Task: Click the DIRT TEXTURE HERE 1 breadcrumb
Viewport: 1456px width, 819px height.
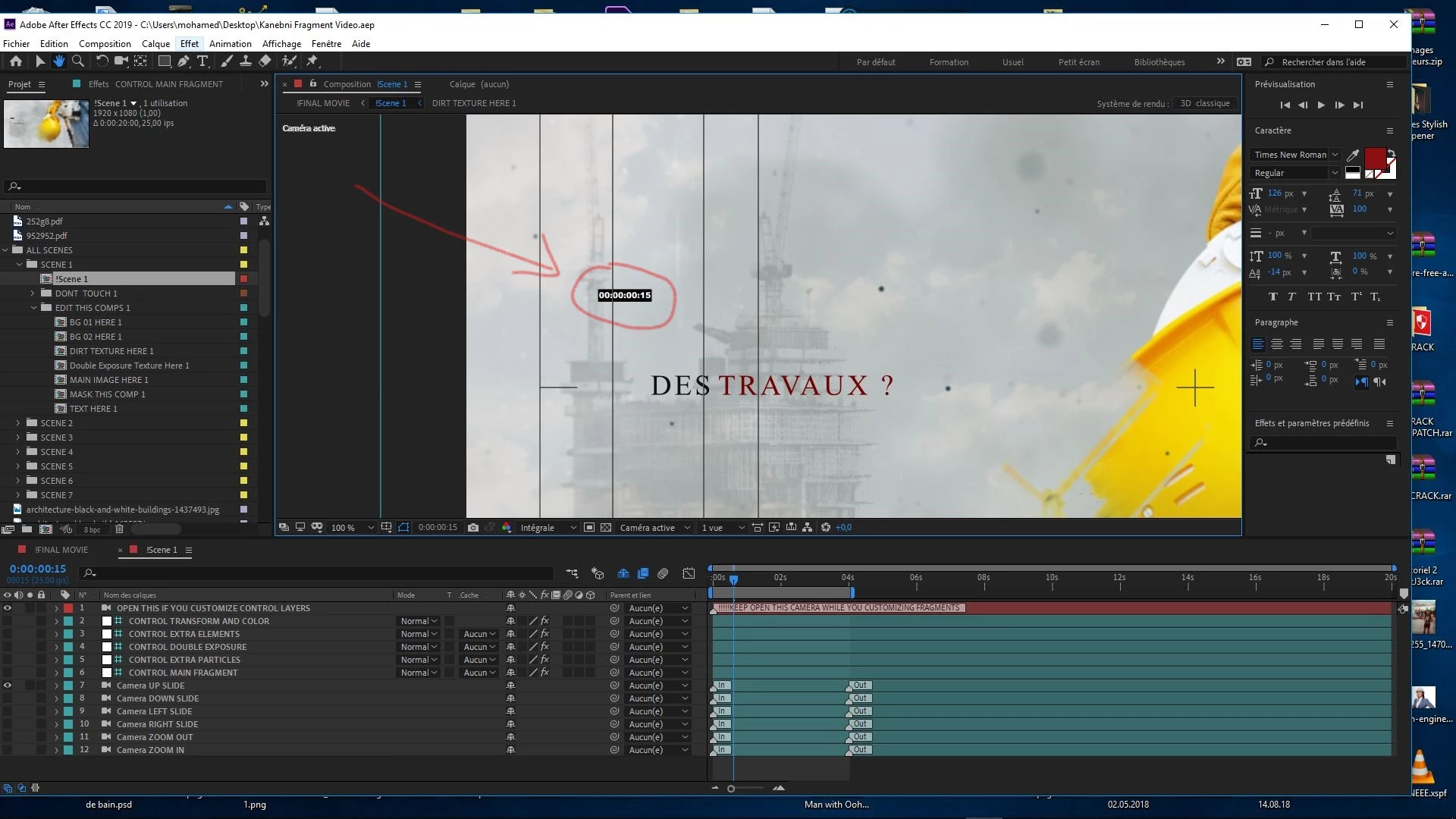Action: tap(474, 103)
